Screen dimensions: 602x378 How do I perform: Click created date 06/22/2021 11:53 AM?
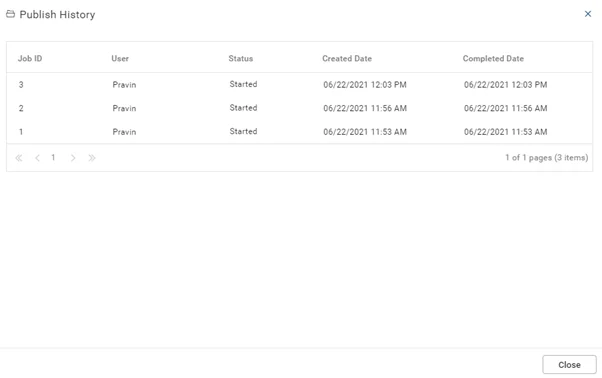[365, 132]
